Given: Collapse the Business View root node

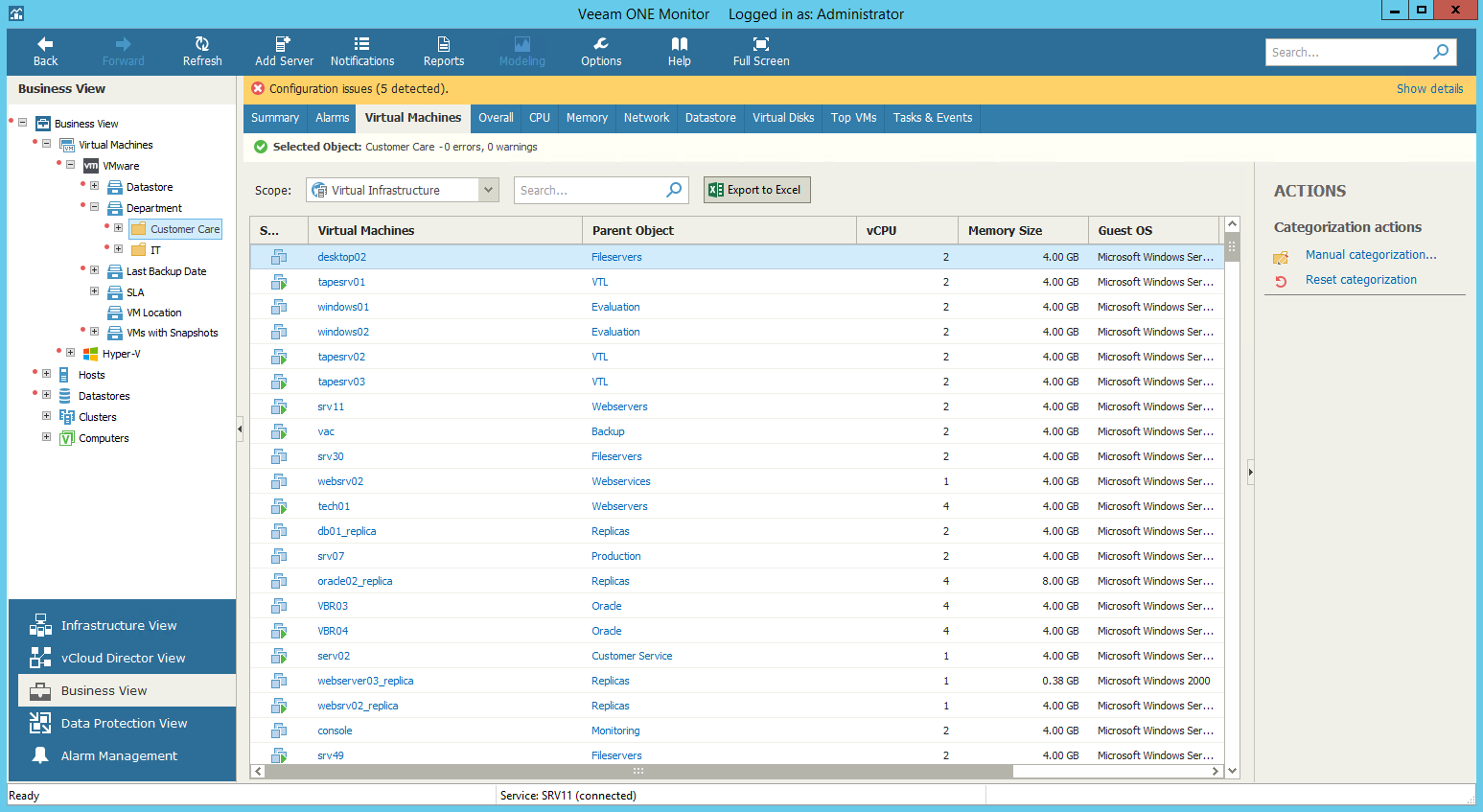Looking at the screenshot, I should pyautogui.click(x=22, y=123).
